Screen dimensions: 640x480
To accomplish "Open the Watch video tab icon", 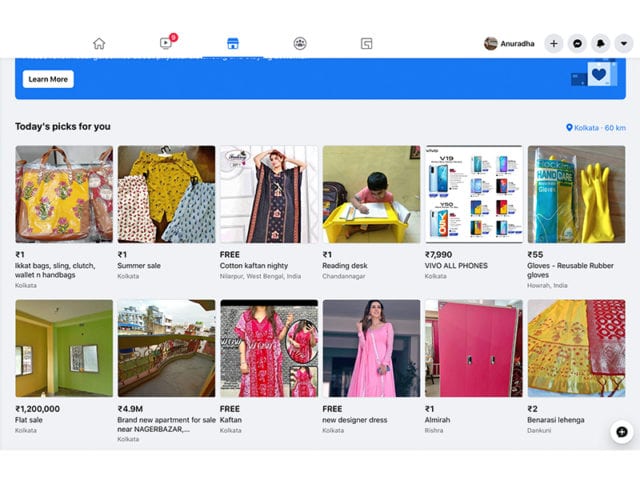I will click(x=166, y=43).
